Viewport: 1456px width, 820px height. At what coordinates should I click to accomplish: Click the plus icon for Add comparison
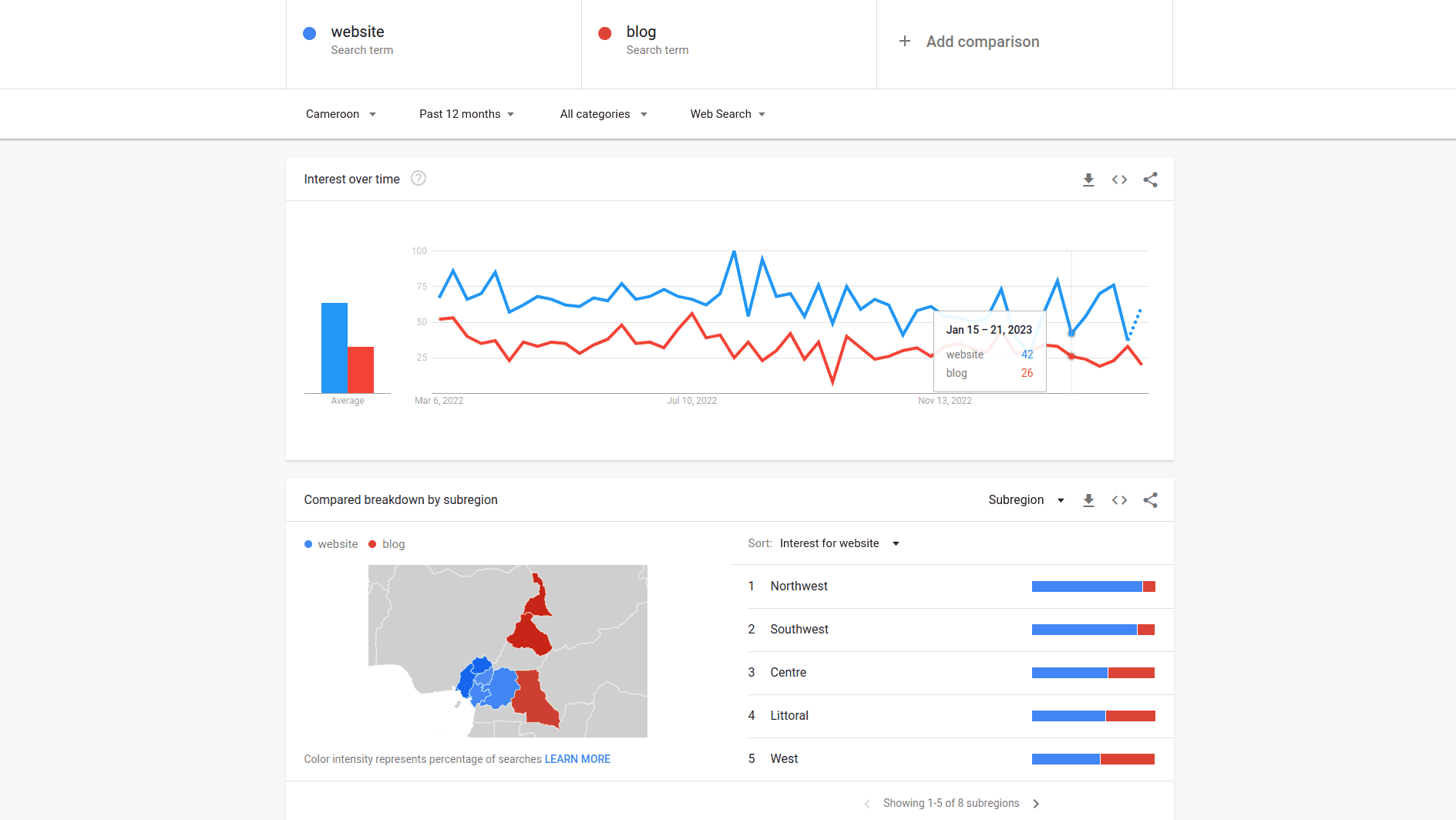pyautogui.click(x=905, y=41)
